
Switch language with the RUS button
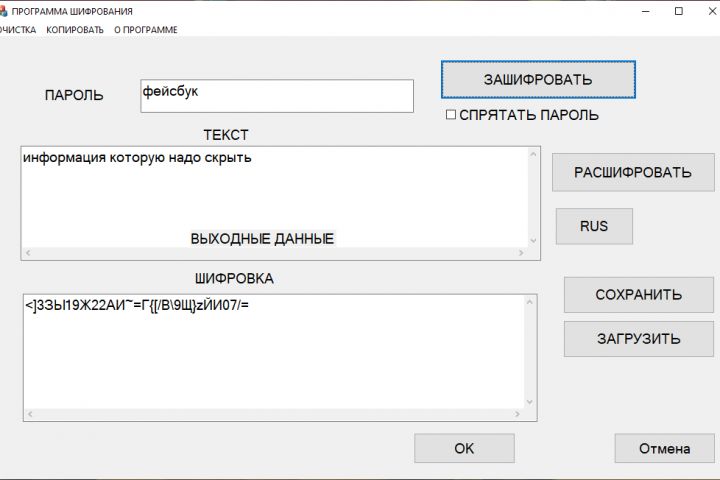pyautogui.click(x=594, y=226)
